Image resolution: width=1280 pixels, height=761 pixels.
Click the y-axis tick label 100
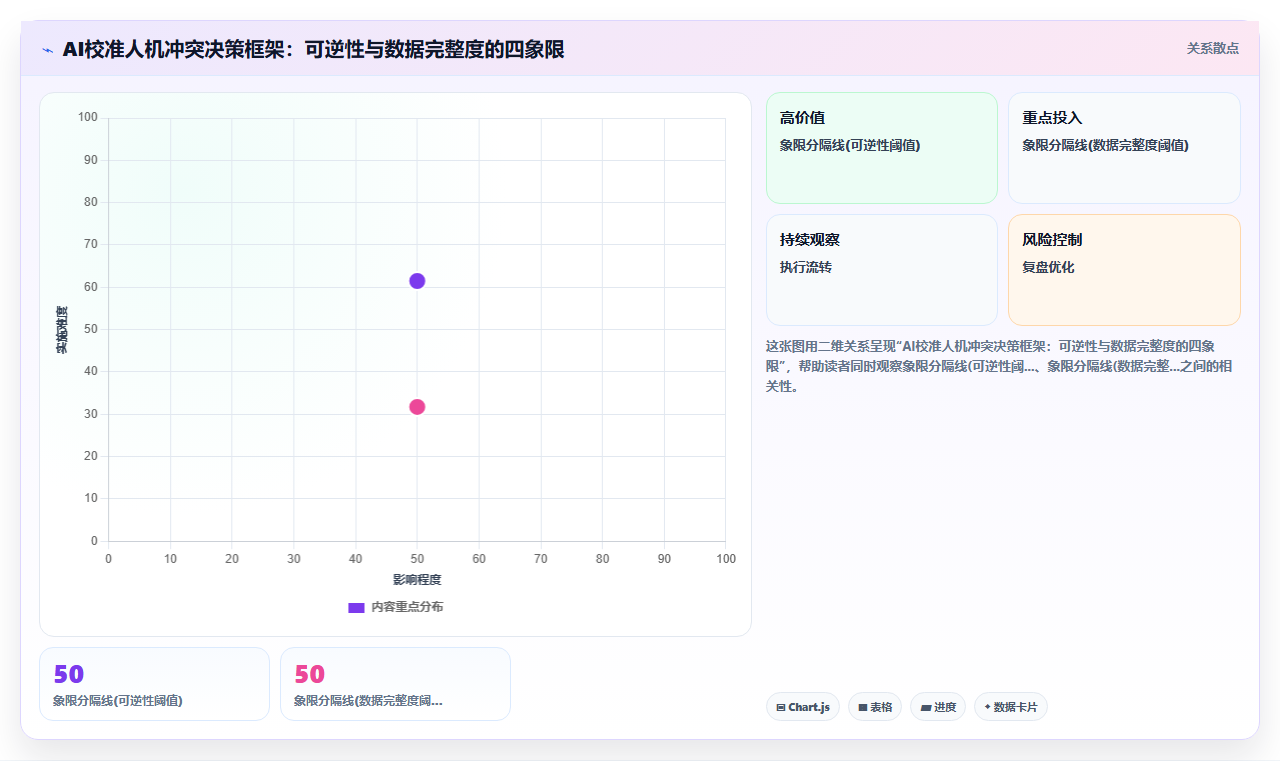88,118
